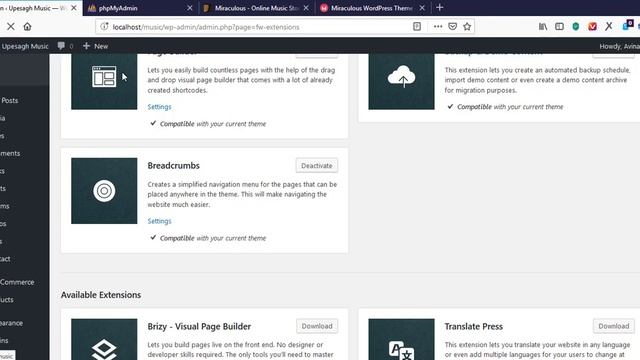This screenshot has width=640, height=360.
Task: Close the Miraculous WordPress Theme tab
Action: [422, 8]
